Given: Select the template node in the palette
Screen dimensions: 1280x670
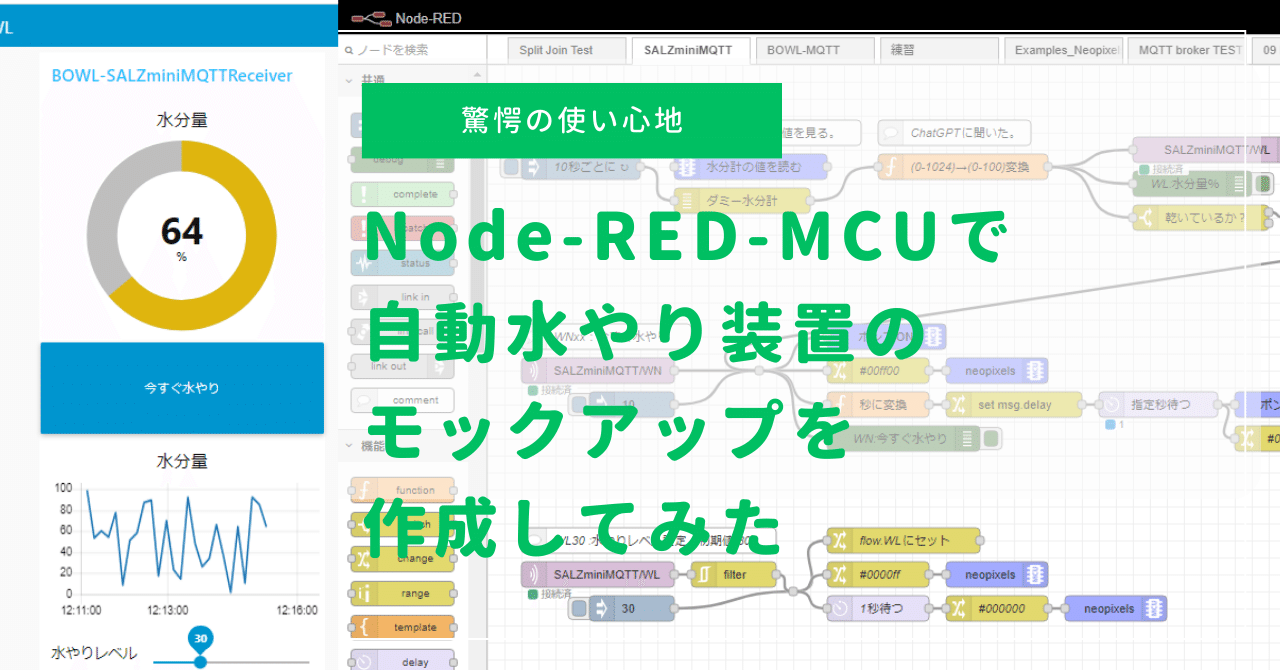Looking at the screenshot, I should (x=403, y=627).
